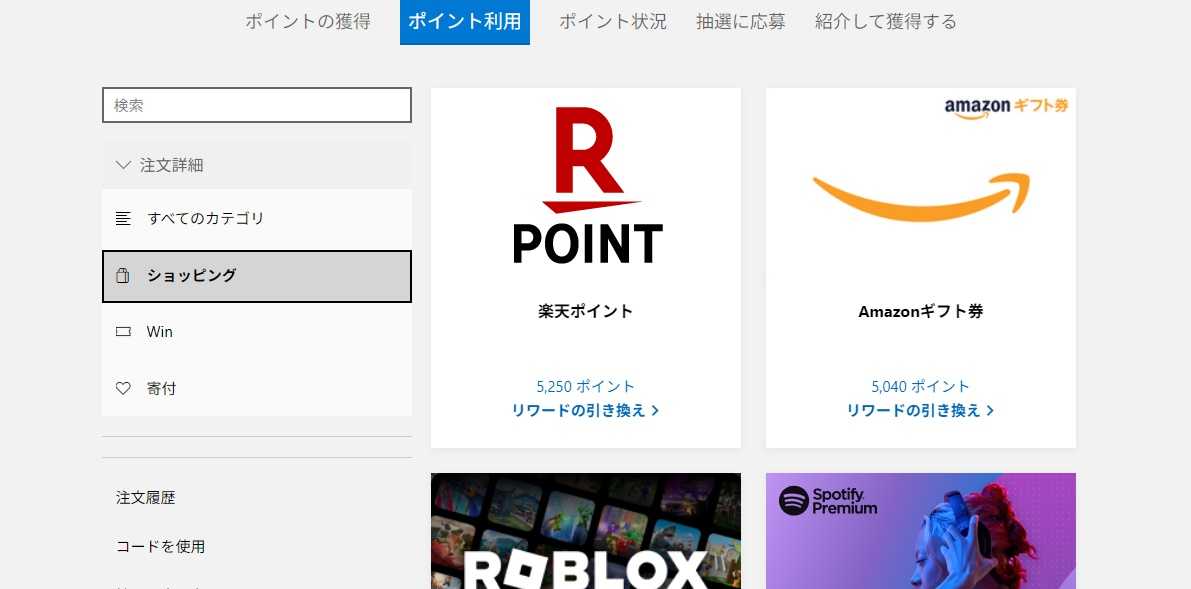Click the heart icon for 寄付
1191x589 pixels.
tap(123, 388)
